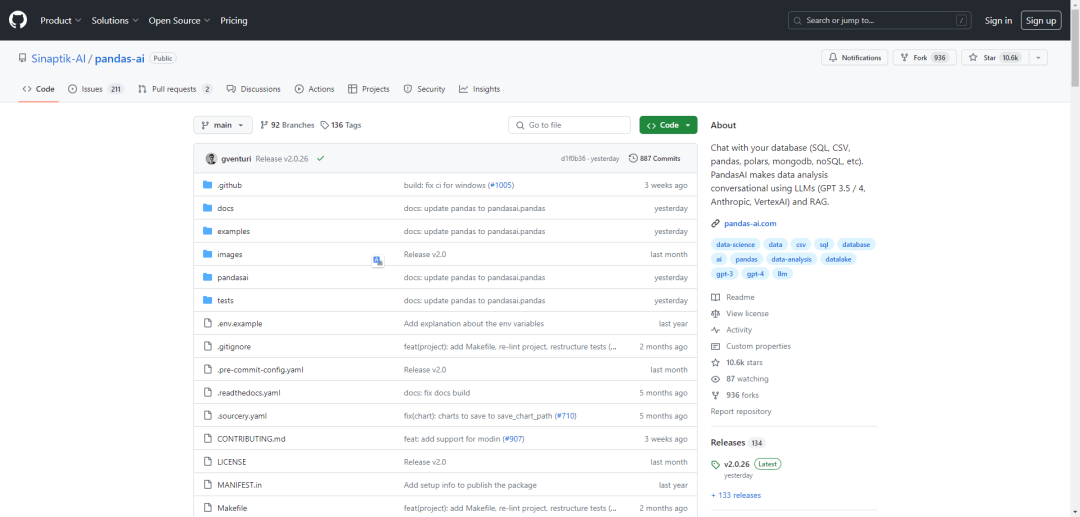Click the Notifications button
This screenshot has width=1080, height=517.
pyautogui.click(x=854, y=58)
